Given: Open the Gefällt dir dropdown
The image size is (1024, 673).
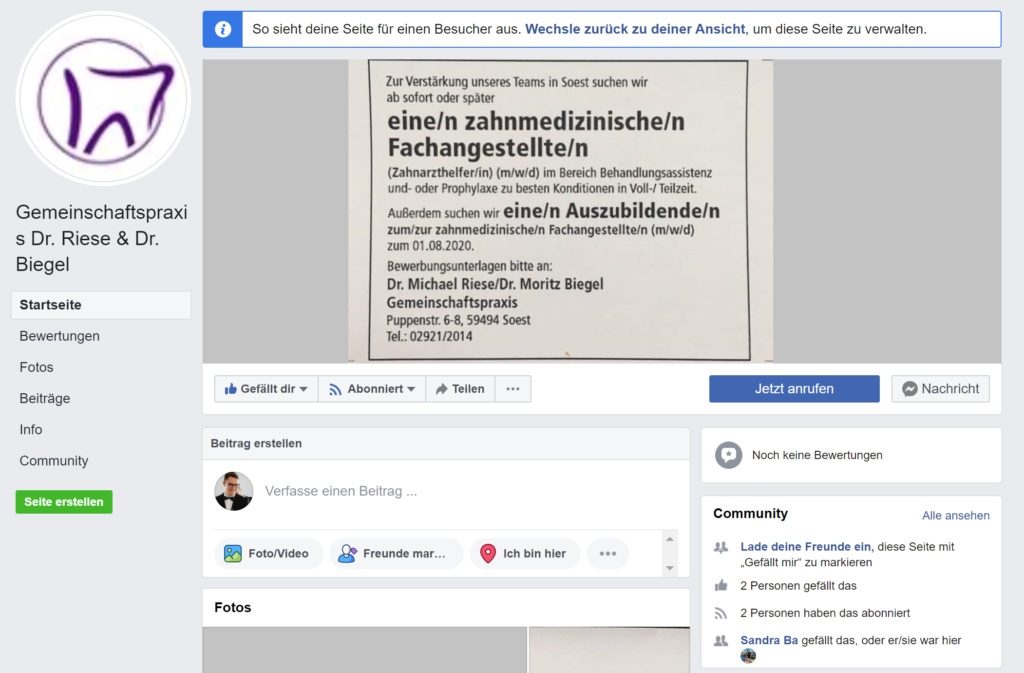Looking at the screenshot, I should pyautogui.click(x=266, y=389).
